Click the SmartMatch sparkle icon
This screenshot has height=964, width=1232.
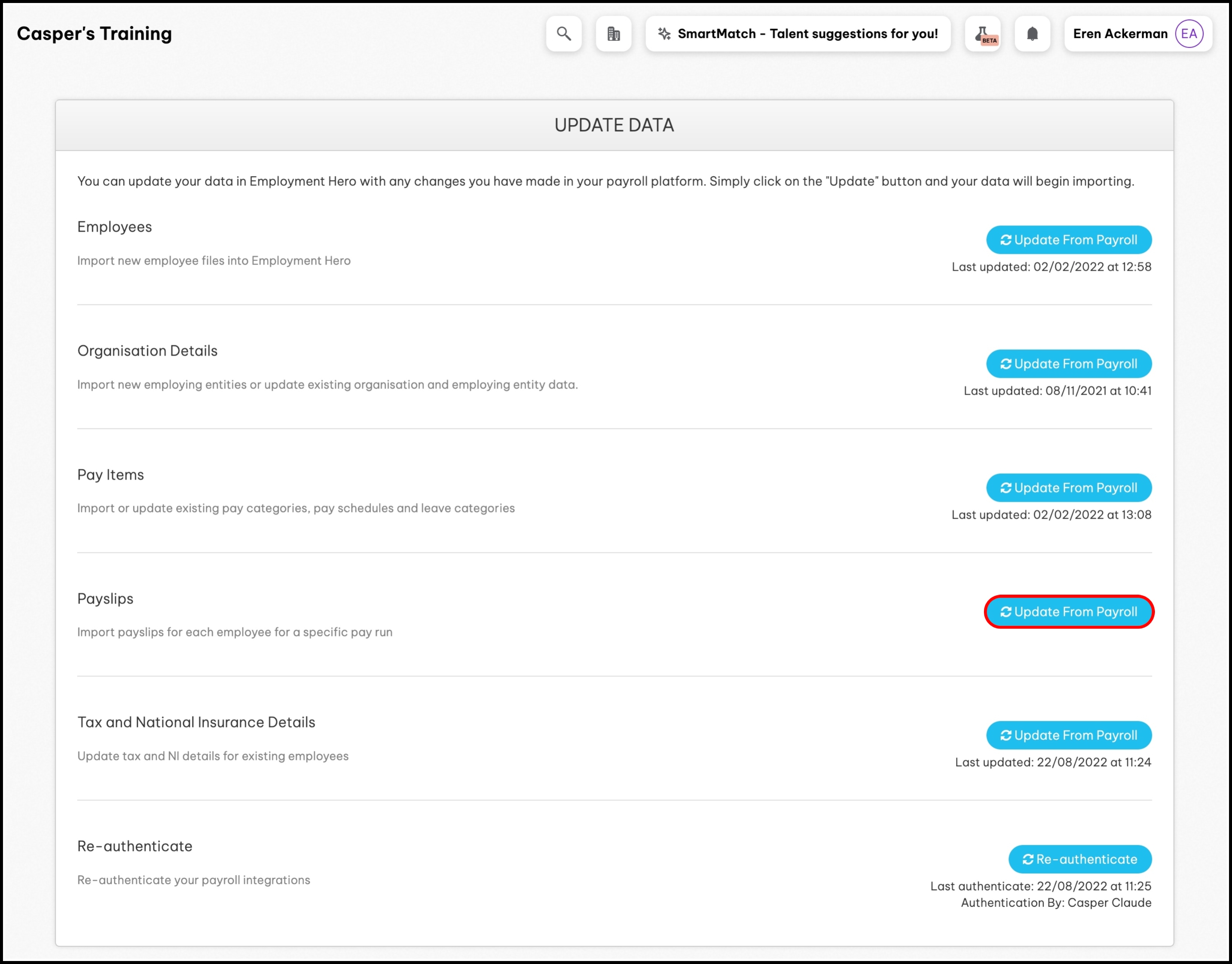664,34
